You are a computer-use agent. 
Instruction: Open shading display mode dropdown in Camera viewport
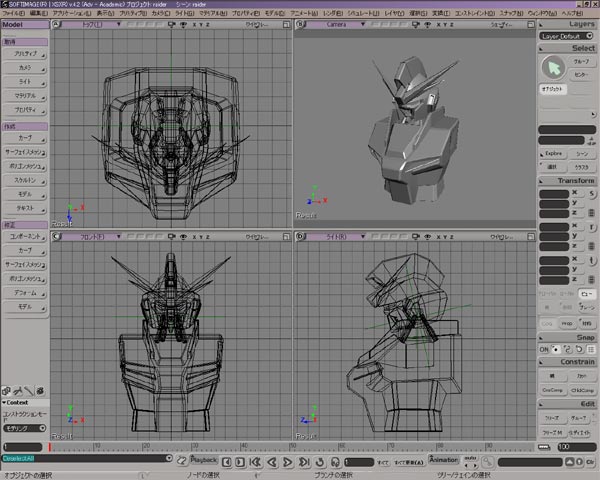coord(501,24)
